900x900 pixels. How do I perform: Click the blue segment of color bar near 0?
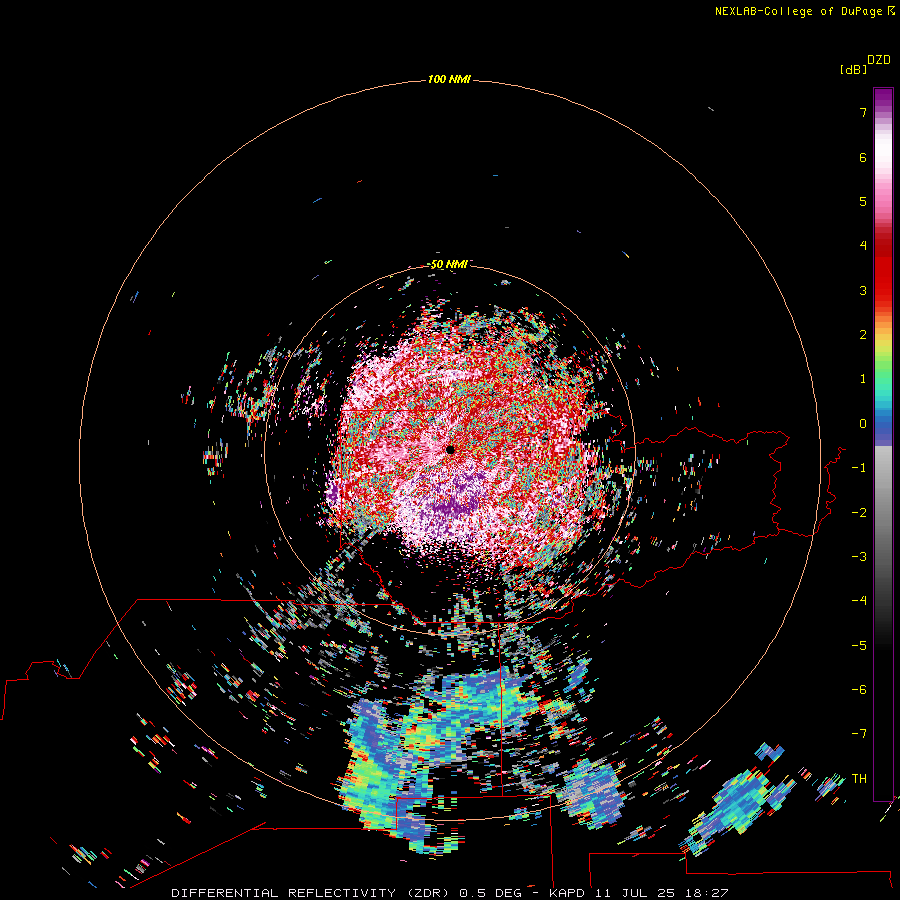point(883,425)
